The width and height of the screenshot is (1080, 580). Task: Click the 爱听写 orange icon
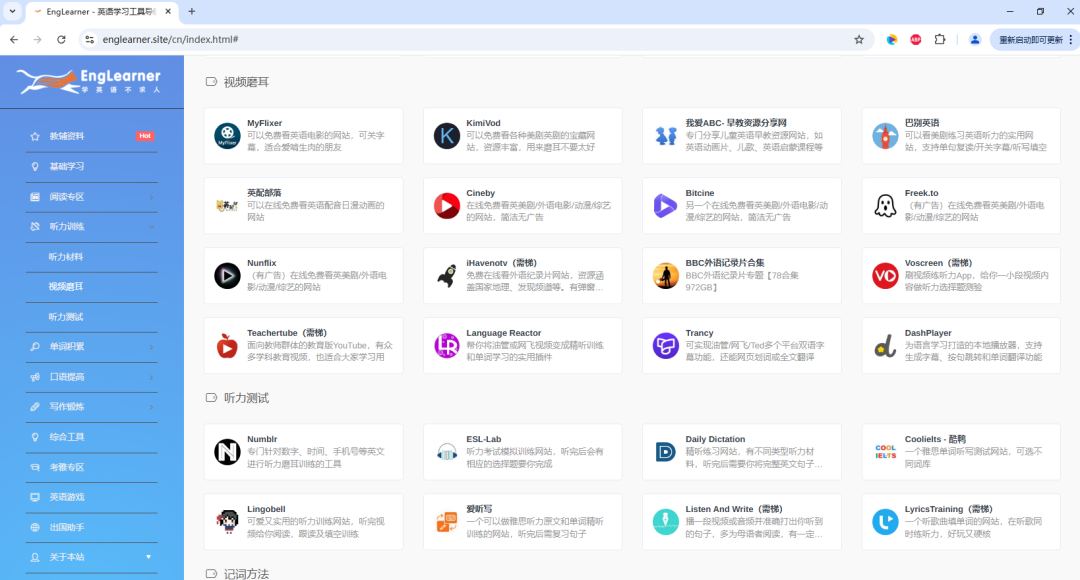tap(446, 521)
